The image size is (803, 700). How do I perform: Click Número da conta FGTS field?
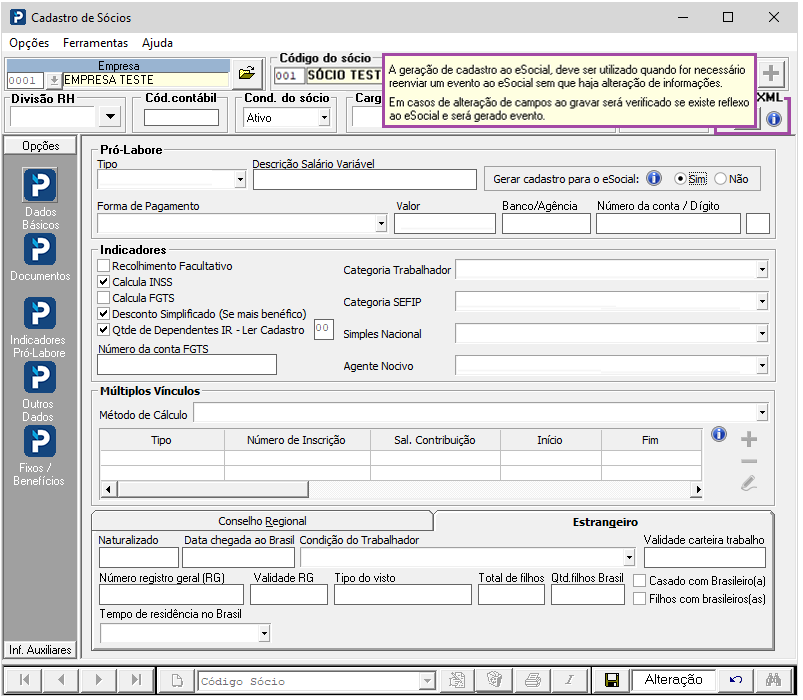pyautogui.click(x=187, y=365)
